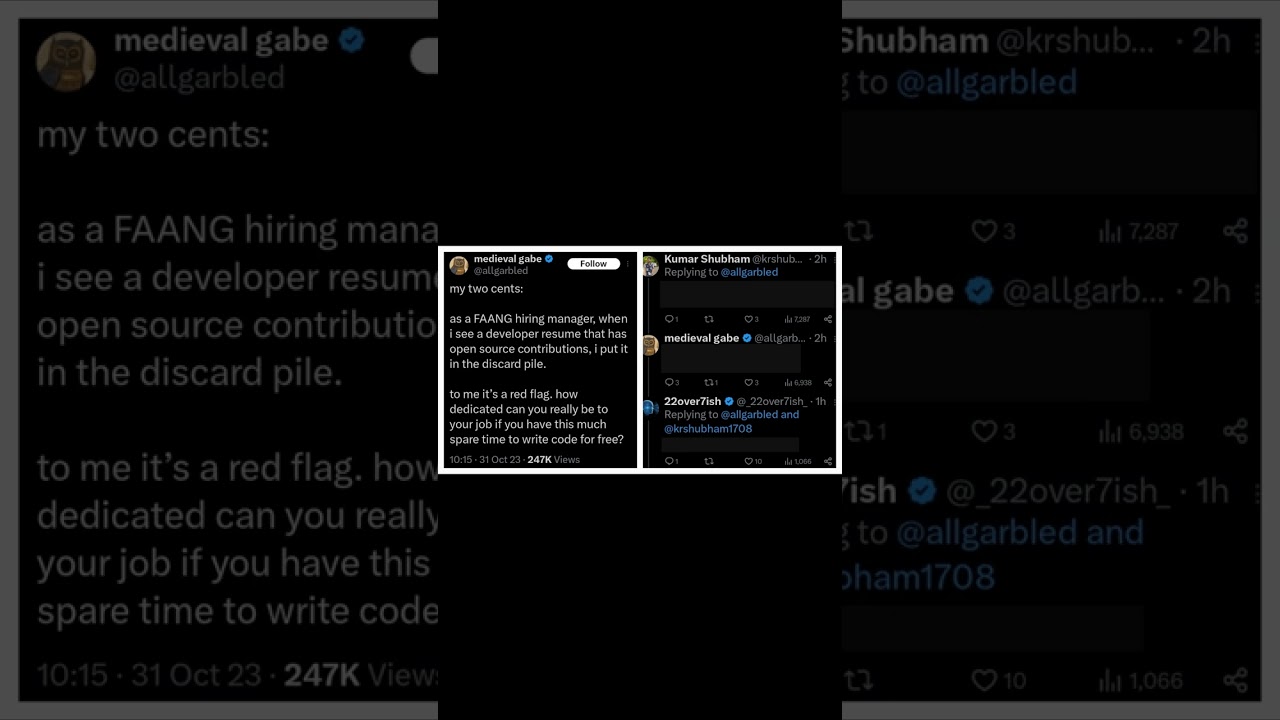Open medieval gabe's avatar on main tweet
1280x720 pixels.
click(459, 265)
